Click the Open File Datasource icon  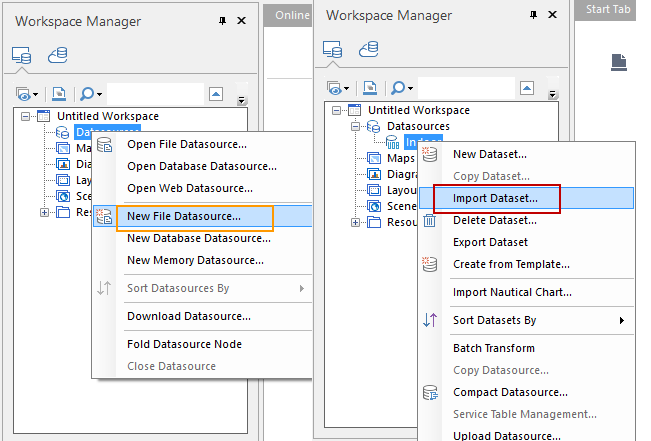pyautogui.click(x=105, y=144)
